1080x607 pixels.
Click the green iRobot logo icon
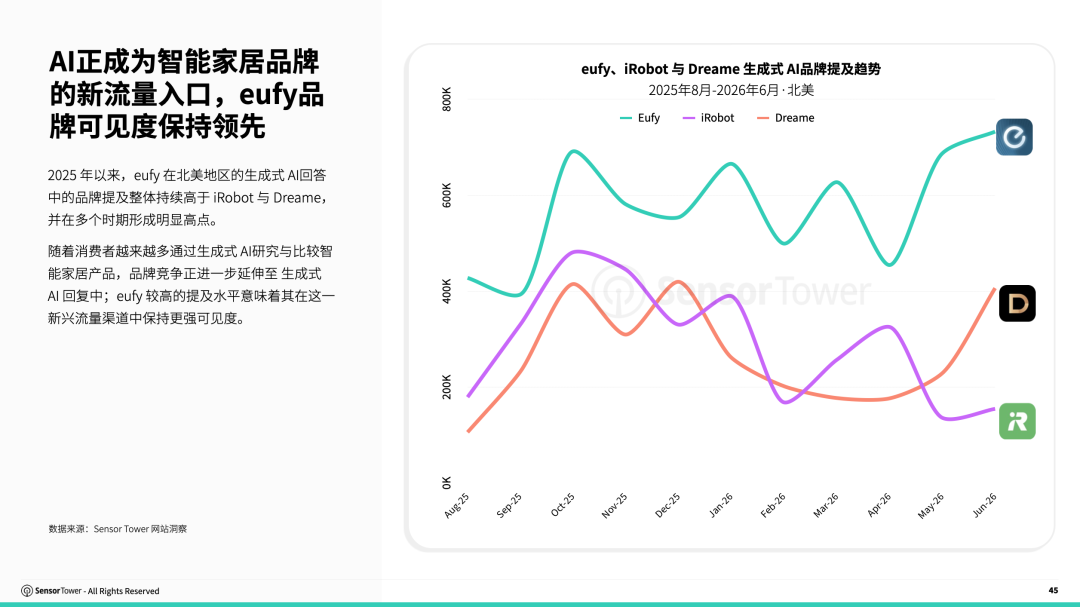pyautogui.click(x=1017, y=421)
